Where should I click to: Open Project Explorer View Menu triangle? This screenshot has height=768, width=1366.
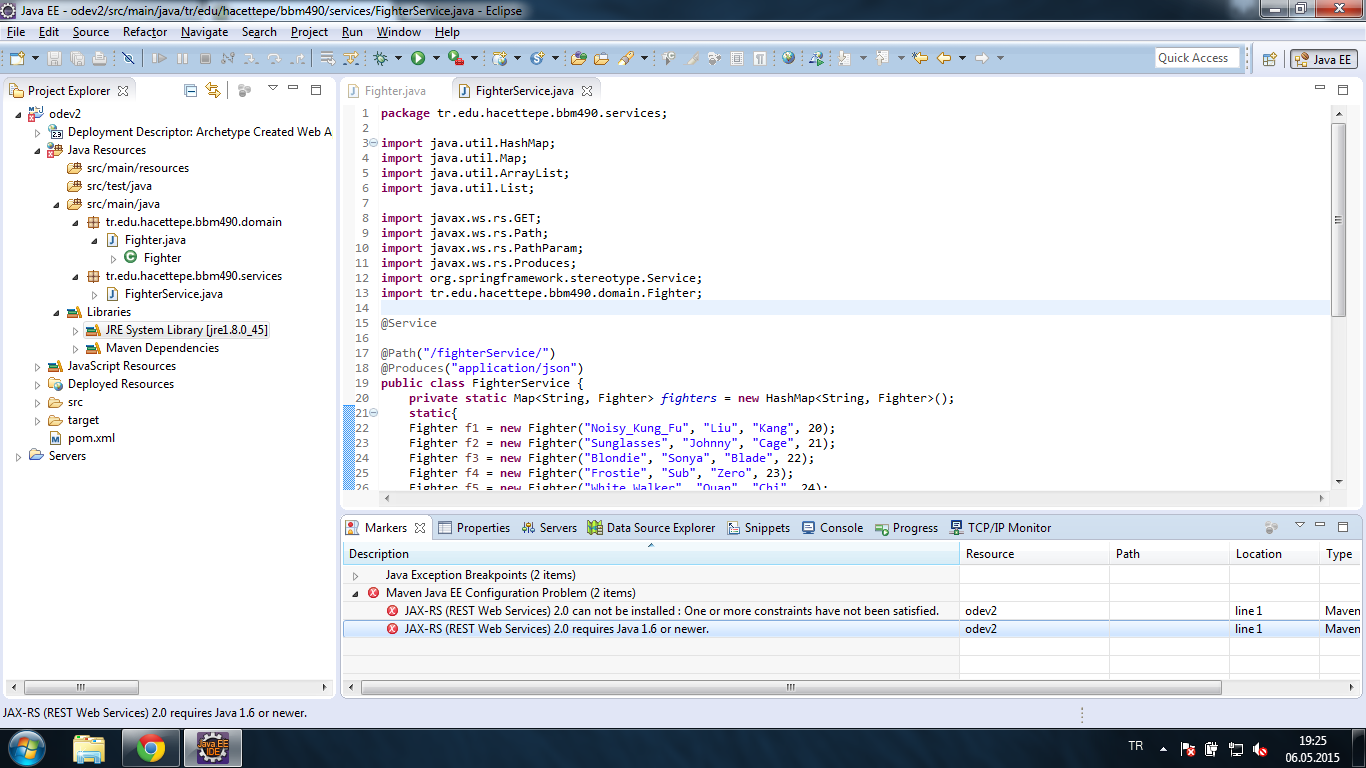pos(272,89)
